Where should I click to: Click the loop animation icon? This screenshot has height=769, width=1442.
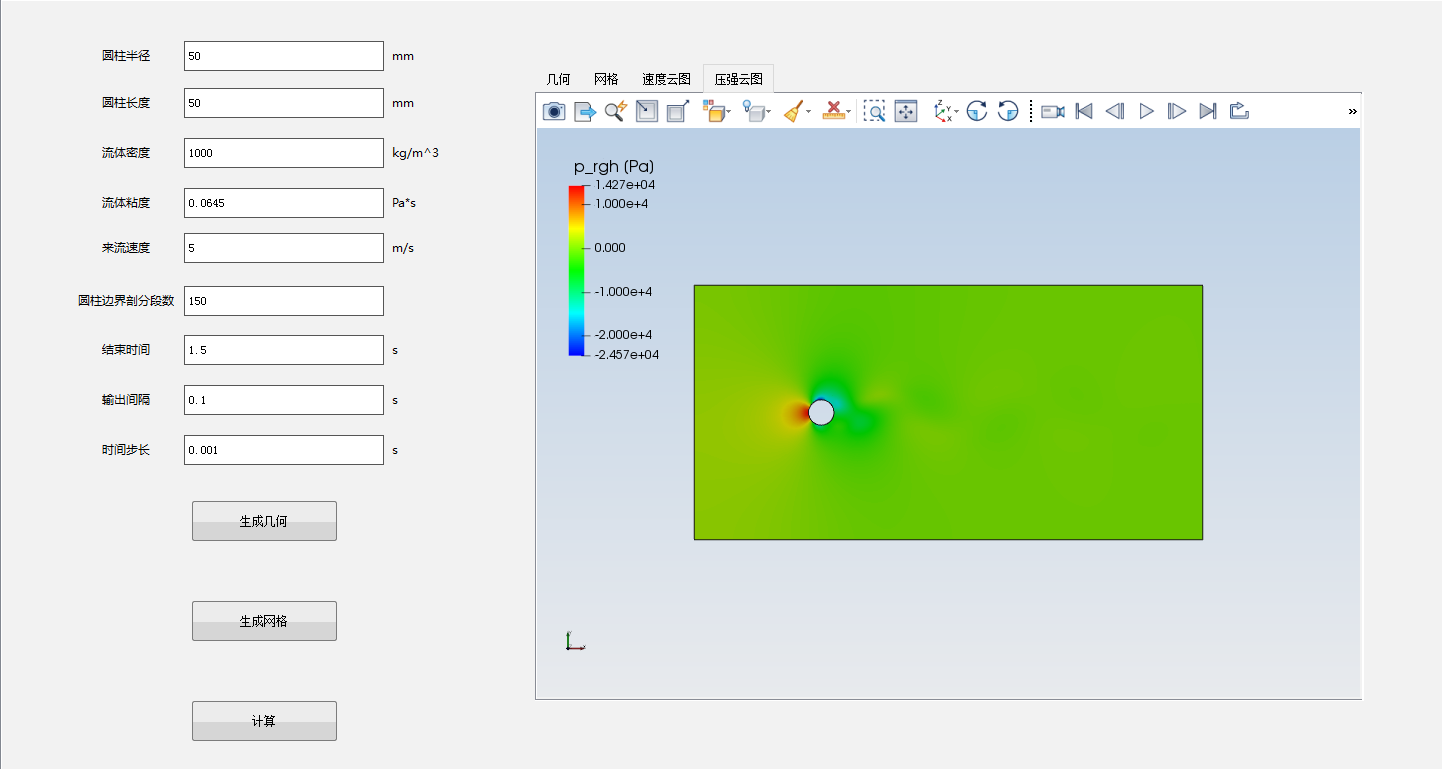click(1239, 111)
